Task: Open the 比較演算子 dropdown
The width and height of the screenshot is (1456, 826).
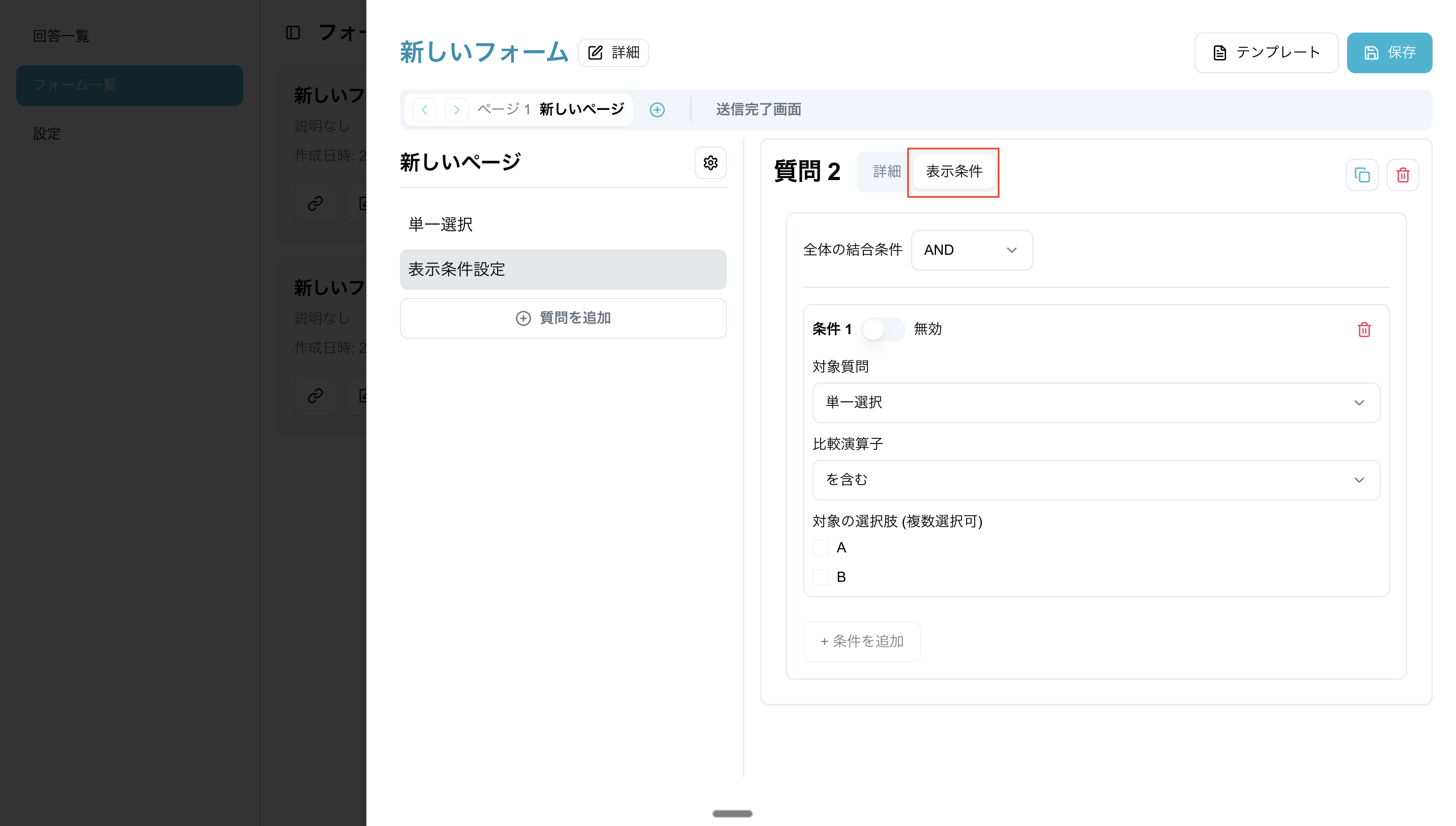Action: coord(1096,480)
